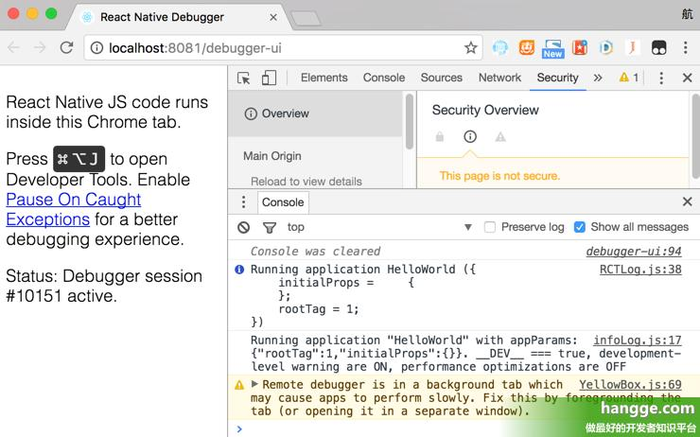This screenshot has width=700, height=437.
Task: Open the RCTLog.js:38 source link
Action: [640, 269]
